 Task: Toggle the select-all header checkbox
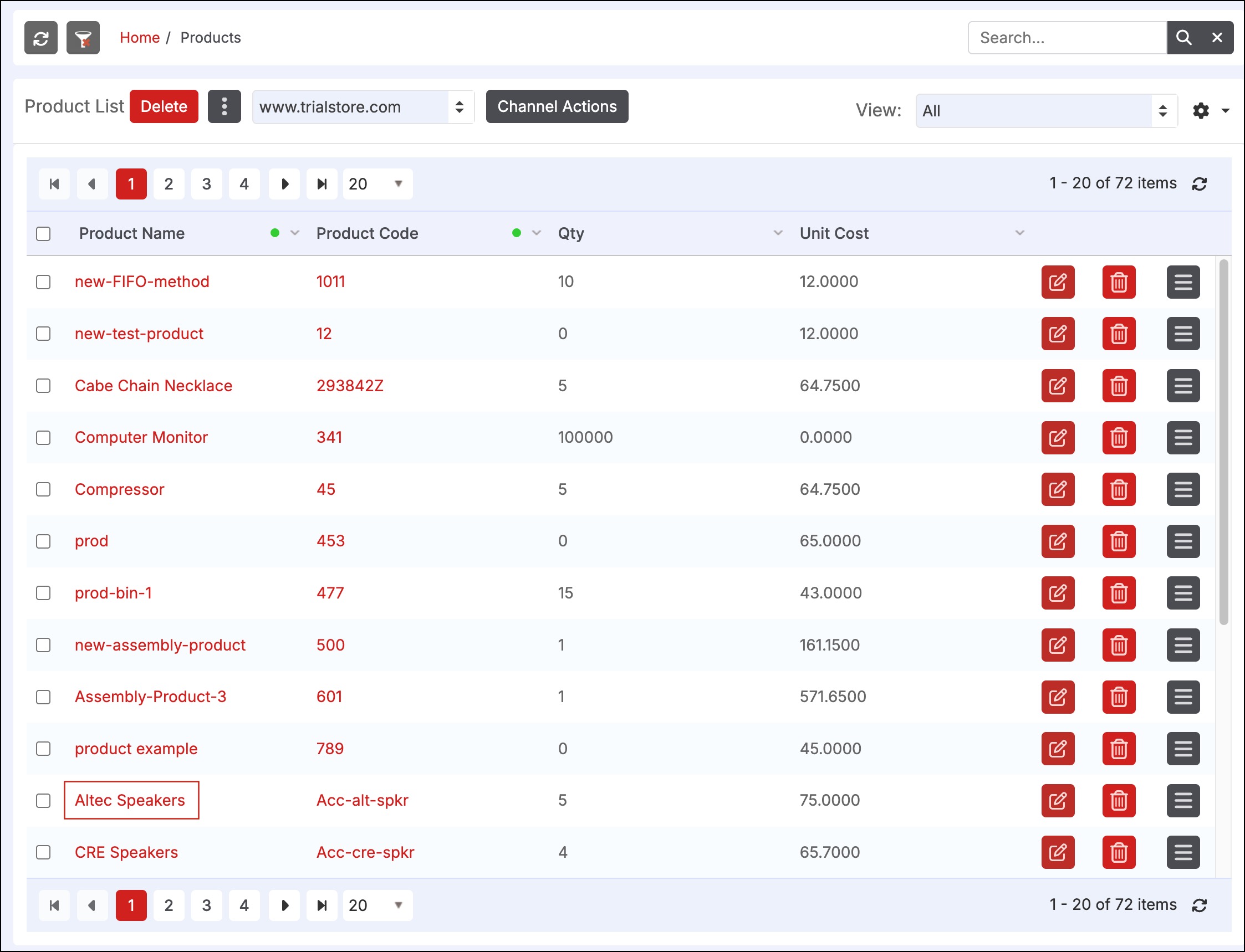coord(44,234)
